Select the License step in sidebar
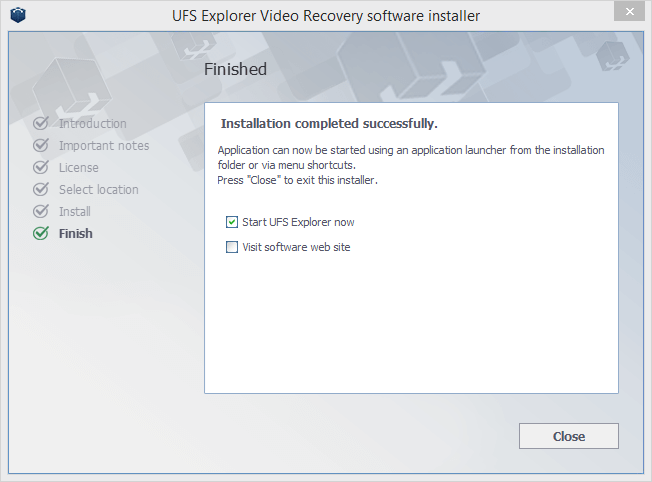652x482 pixels. pyautogui.click(x=79, y=168)
